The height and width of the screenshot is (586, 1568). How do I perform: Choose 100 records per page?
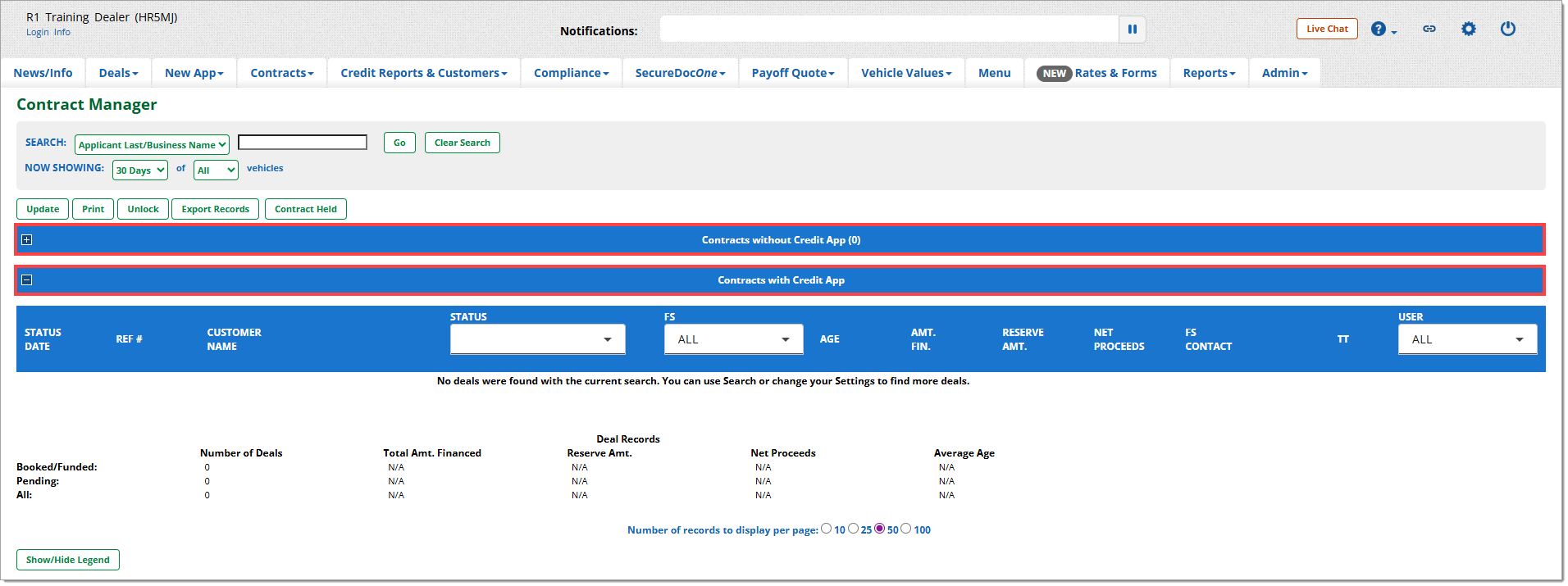pyautogui.click(x=906, y=529)
